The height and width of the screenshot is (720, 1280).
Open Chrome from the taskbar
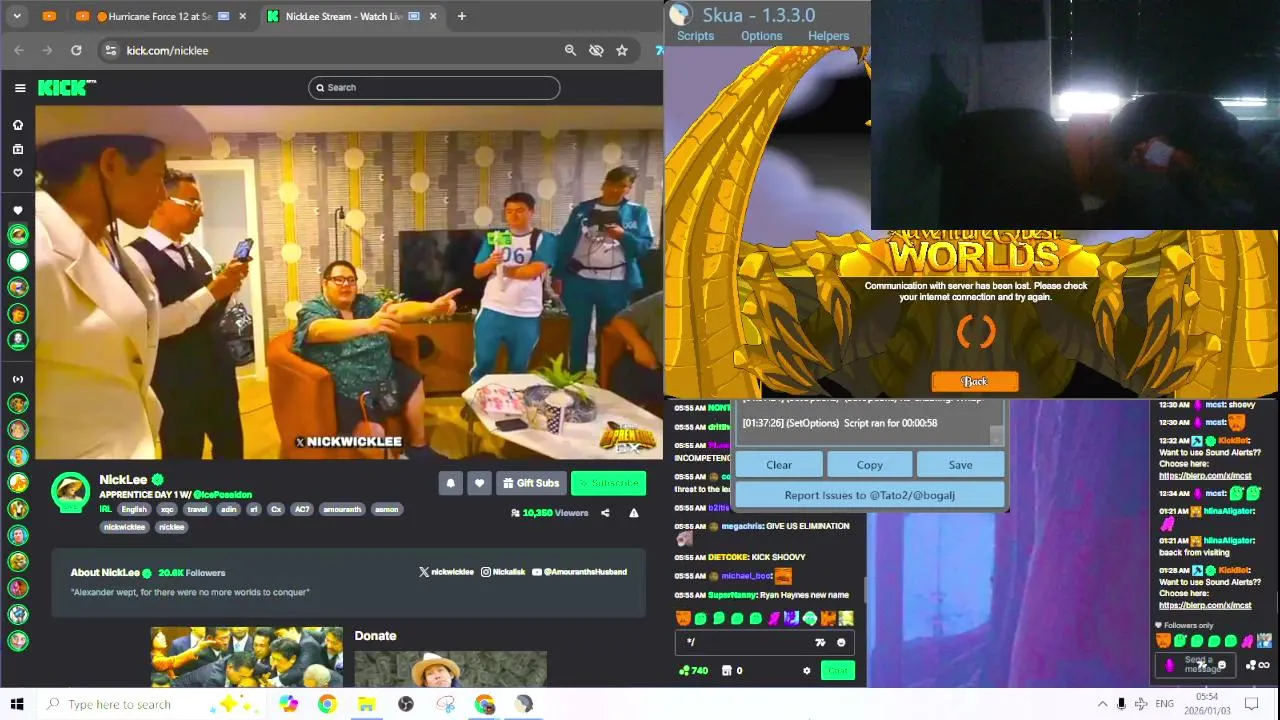click(x=327, y=704)
